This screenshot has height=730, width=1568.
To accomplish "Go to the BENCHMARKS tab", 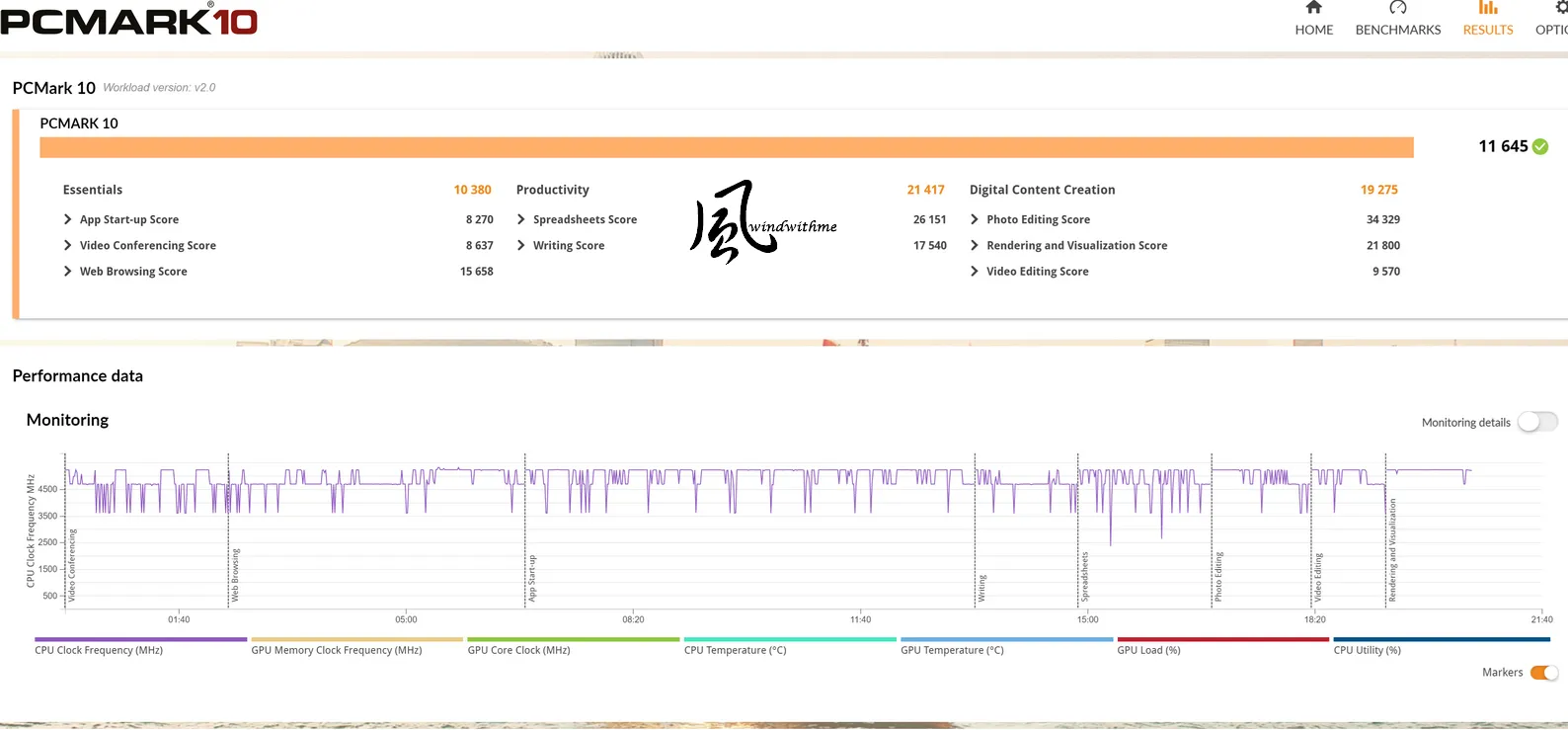I will coord(1398,30).
